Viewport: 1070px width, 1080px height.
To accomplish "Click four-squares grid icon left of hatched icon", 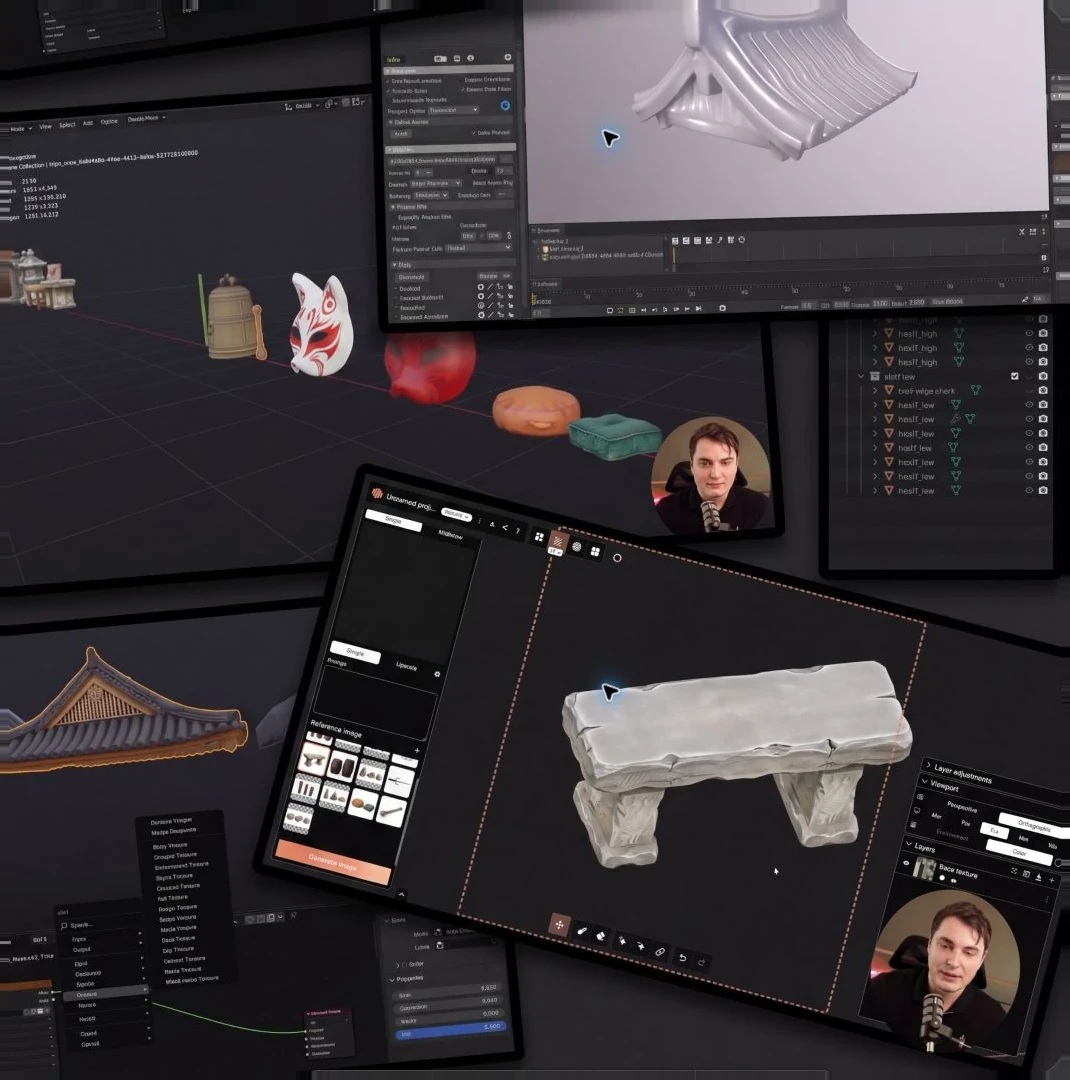I will click(x=539, y=537).
